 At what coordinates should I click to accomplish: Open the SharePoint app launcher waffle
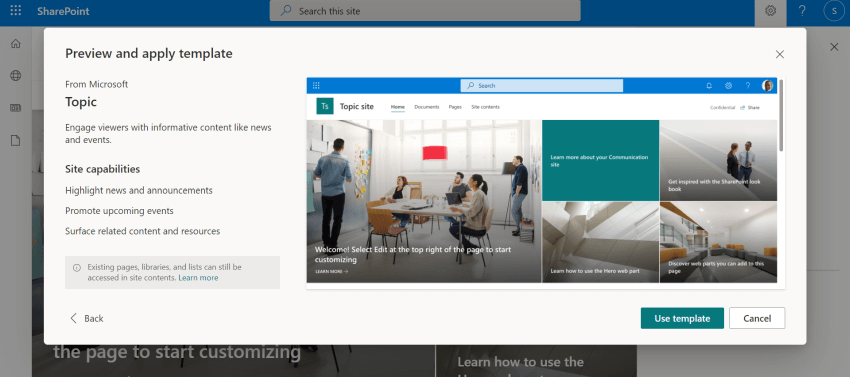16,11
